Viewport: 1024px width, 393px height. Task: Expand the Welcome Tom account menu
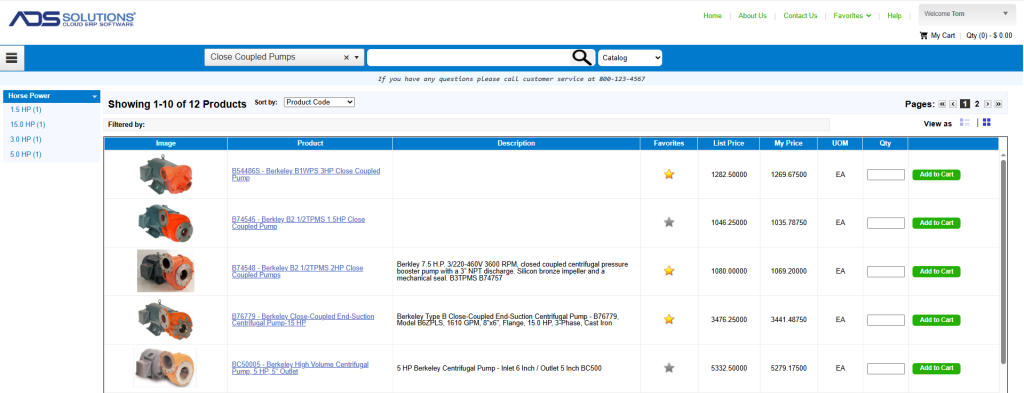[x=967, y=14]
